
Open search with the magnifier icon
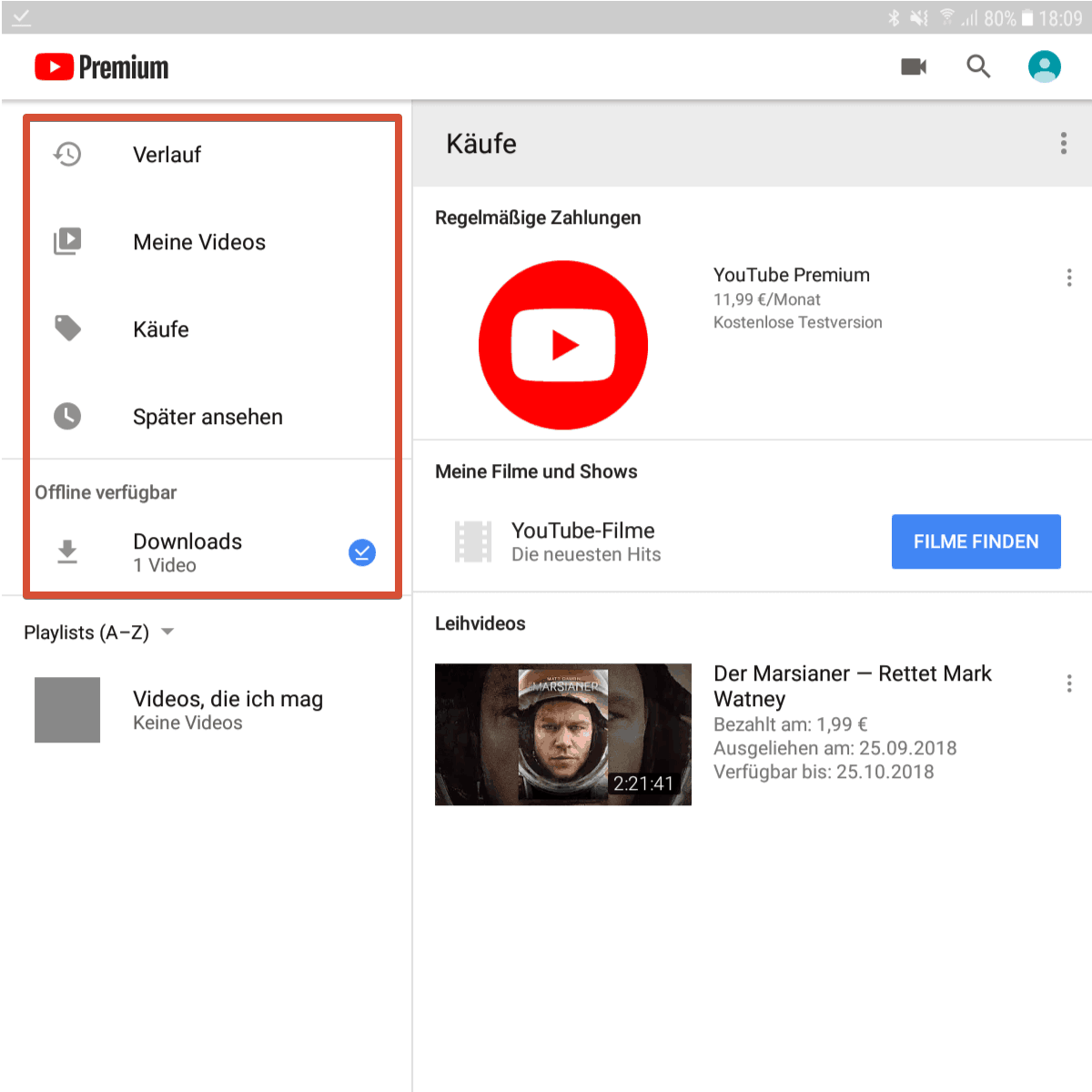978,66
